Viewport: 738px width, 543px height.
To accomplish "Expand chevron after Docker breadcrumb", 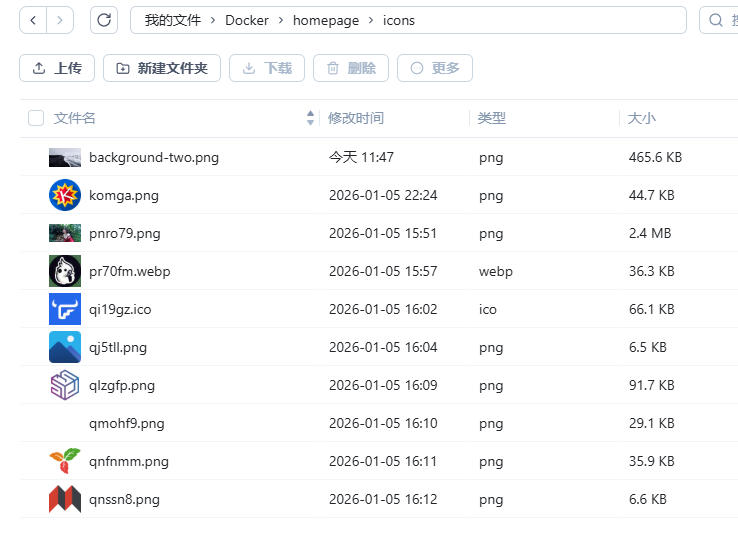I will [281, 20].
